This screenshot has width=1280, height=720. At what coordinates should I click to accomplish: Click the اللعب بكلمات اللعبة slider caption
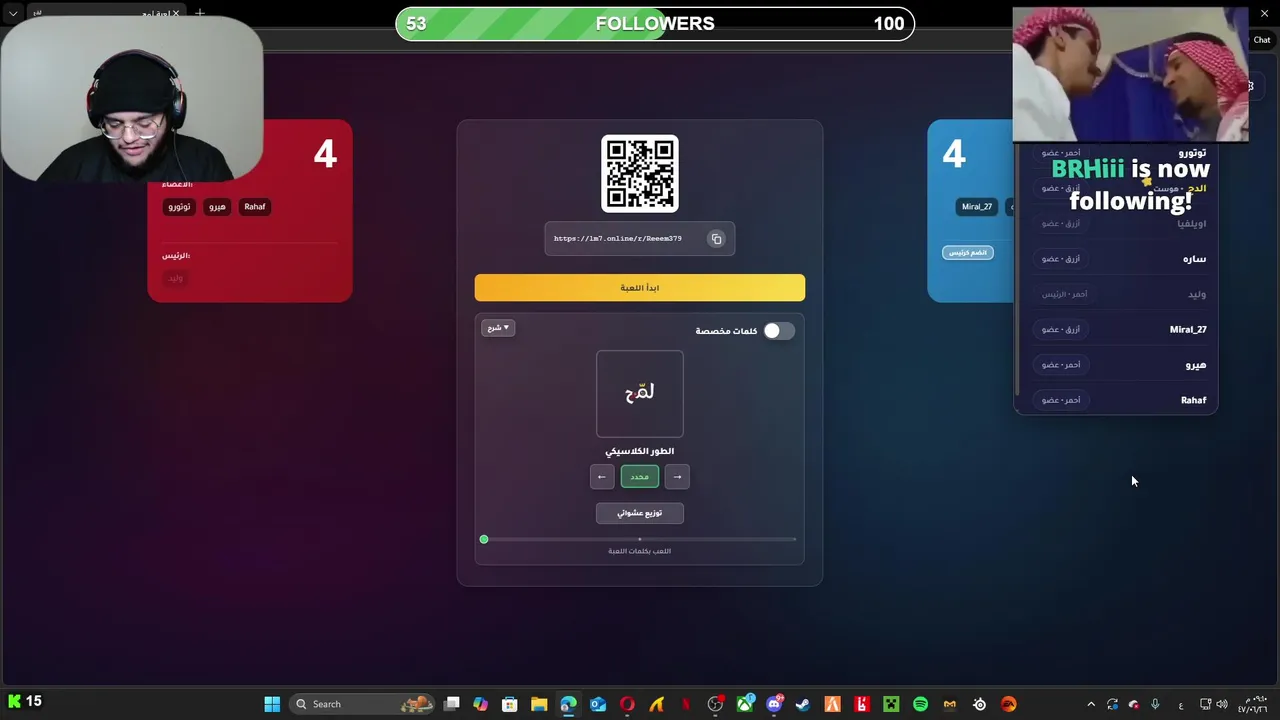coord(640,551)
